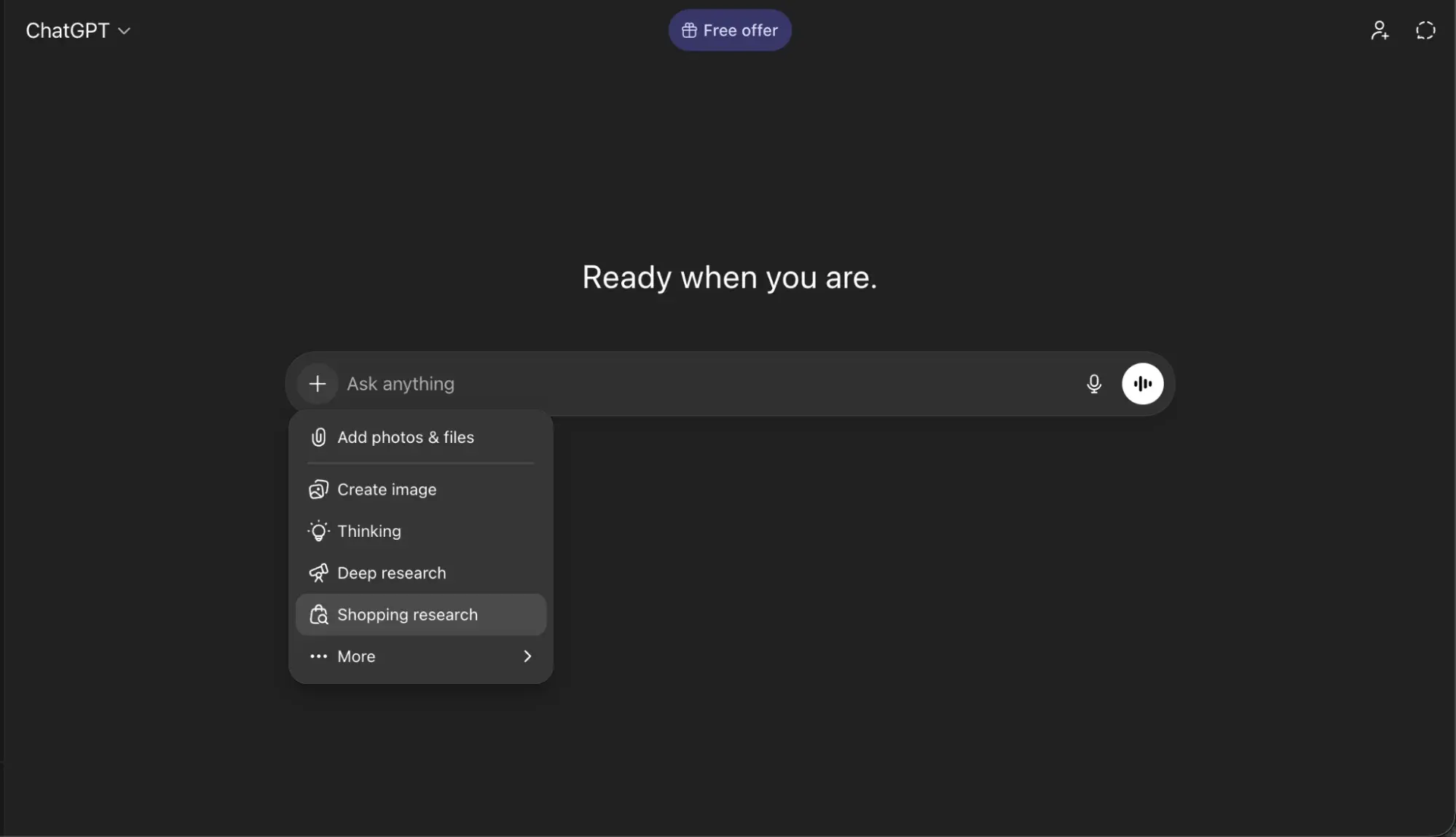The width and height of the screenshot is (1456, 837).
Task: Start voice mode with the waveform icon
Action: [1142, 384]
